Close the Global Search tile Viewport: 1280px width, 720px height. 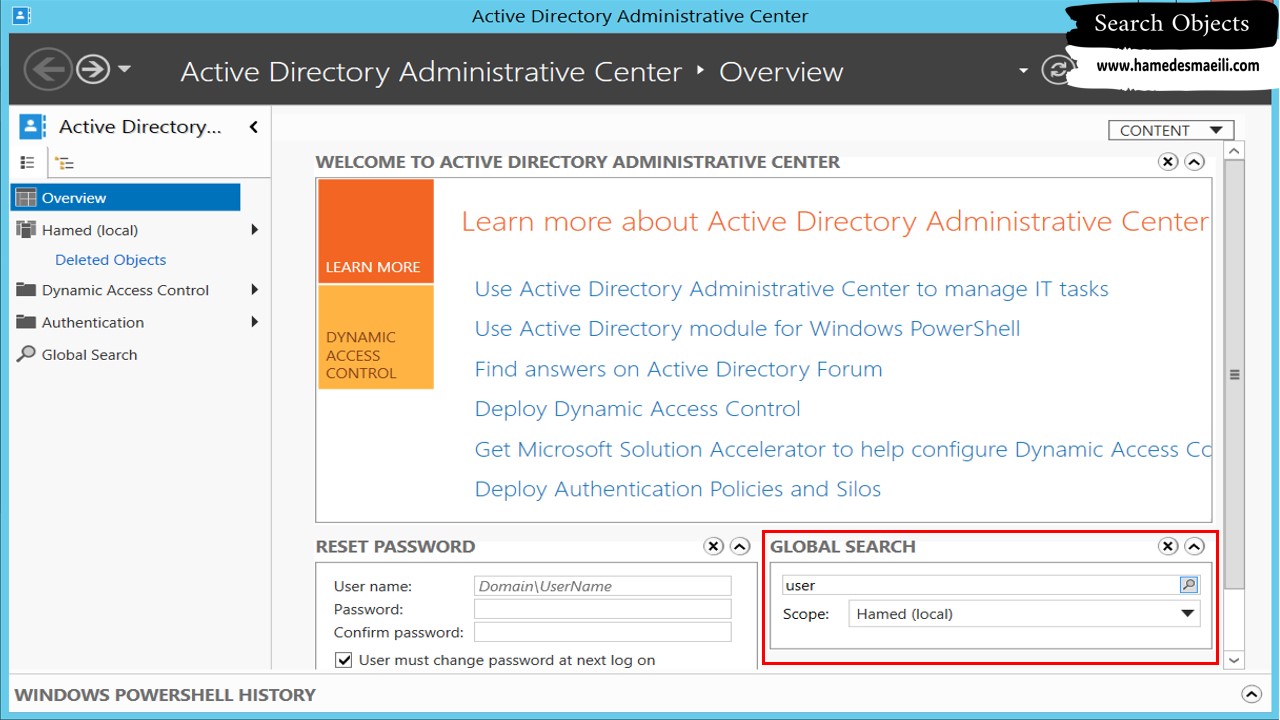(1168, 546)
